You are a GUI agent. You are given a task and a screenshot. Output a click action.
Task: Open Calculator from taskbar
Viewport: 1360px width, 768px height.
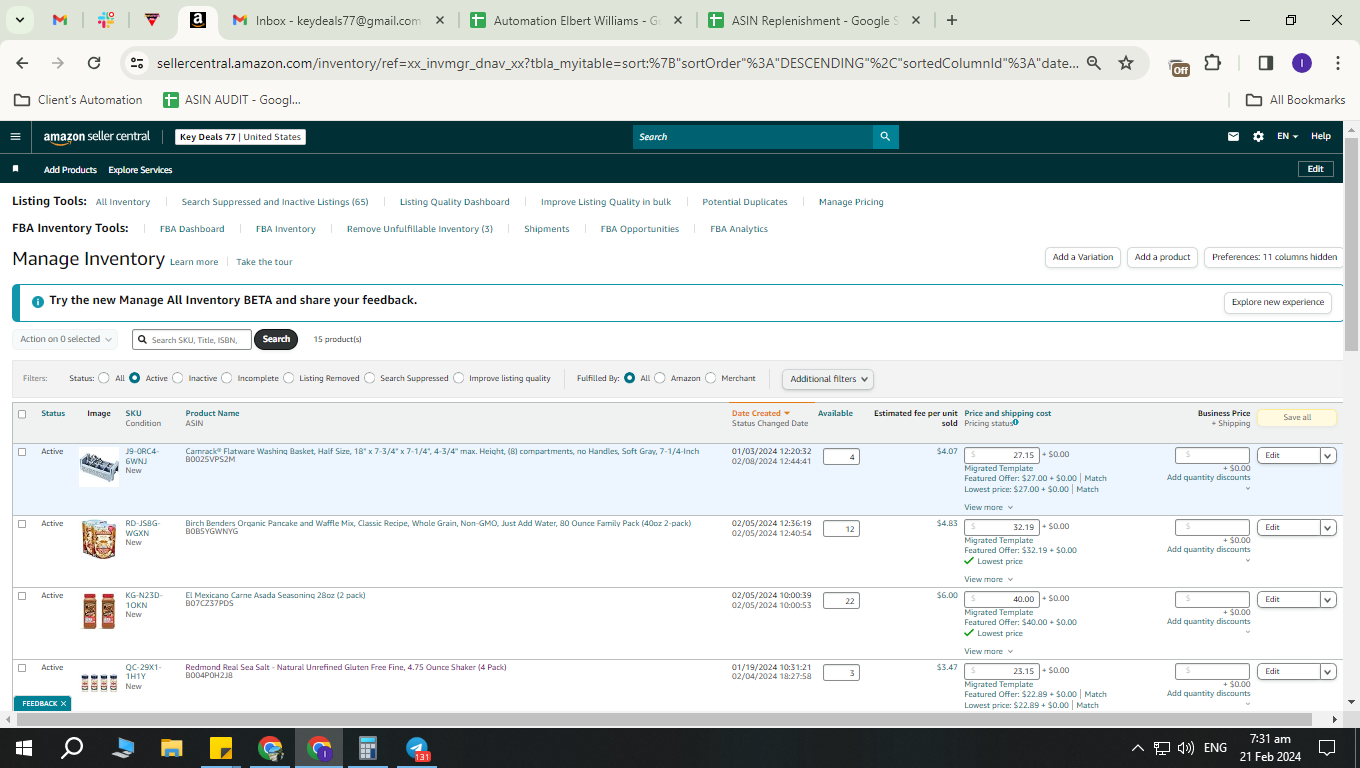[368, 747]
